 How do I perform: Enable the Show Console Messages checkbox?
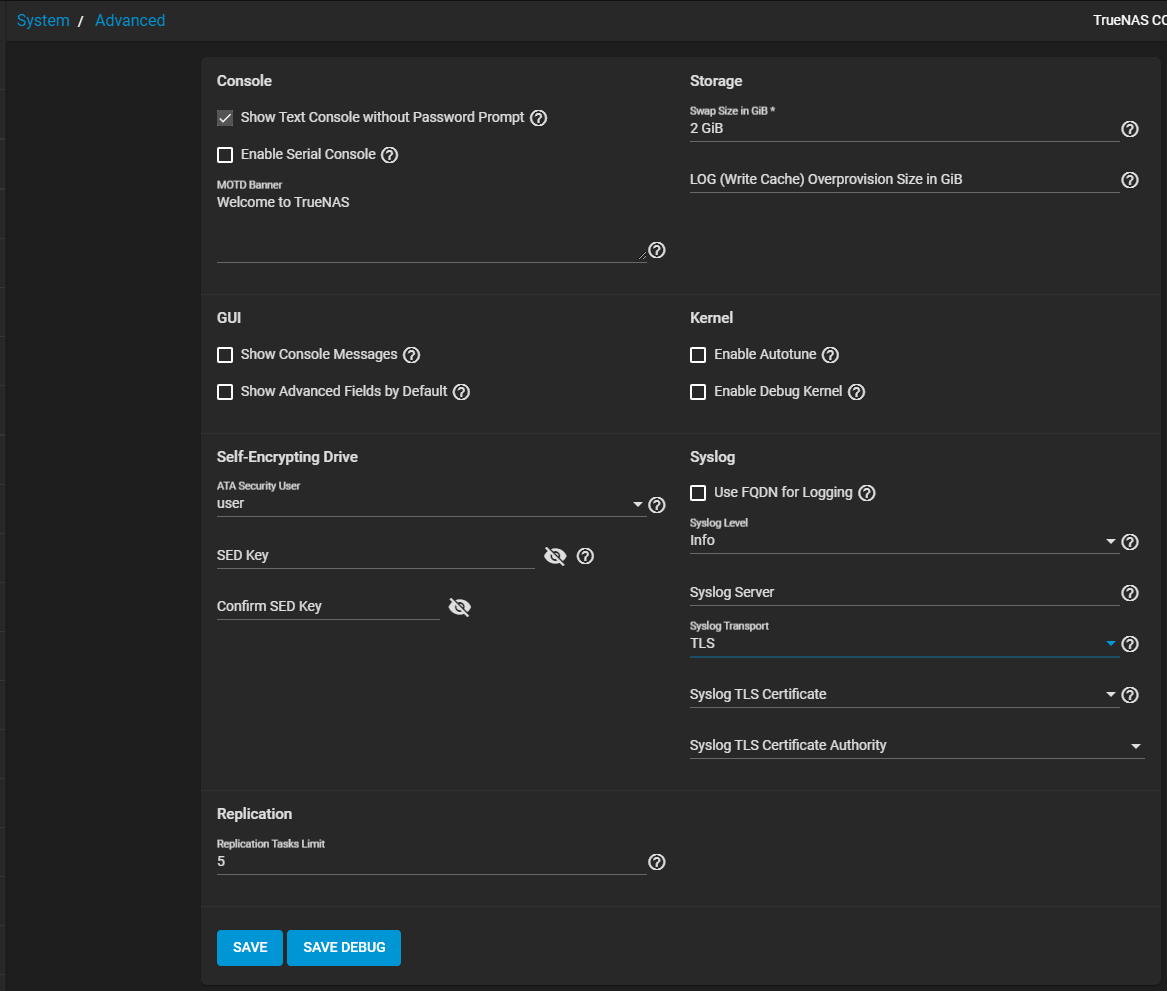225,355
